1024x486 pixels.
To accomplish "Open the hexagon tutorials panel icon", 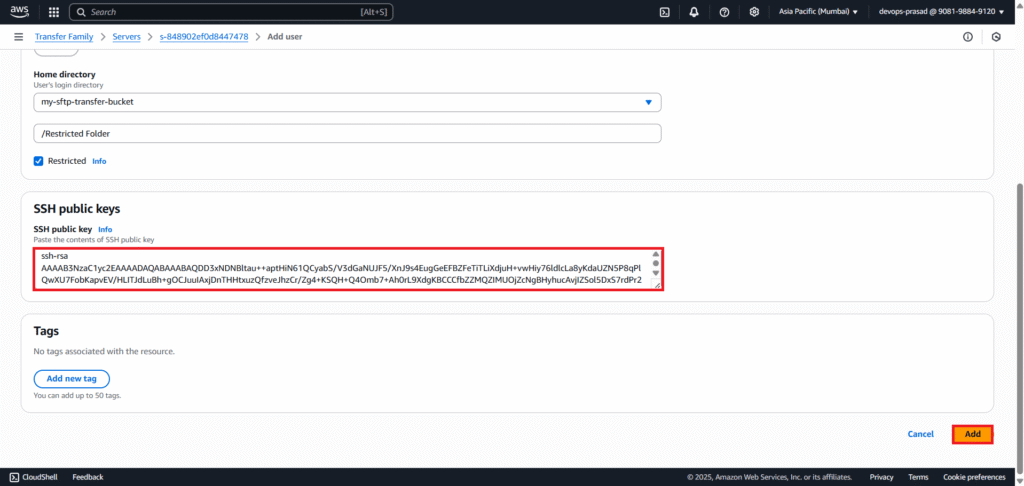I will [996, 37].
